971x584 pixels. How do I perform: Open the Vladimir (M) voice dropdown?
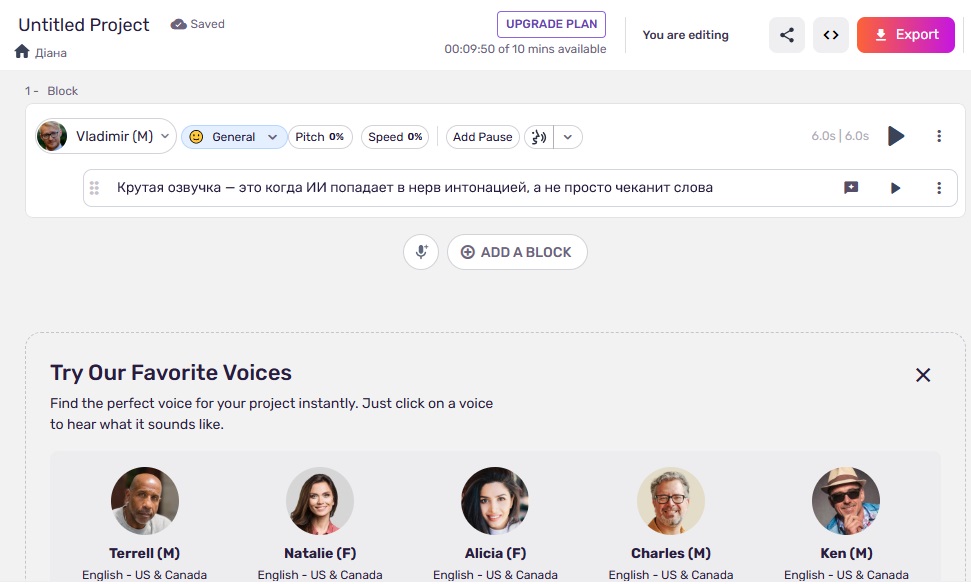pyautogui.click(x=106, y=136)
